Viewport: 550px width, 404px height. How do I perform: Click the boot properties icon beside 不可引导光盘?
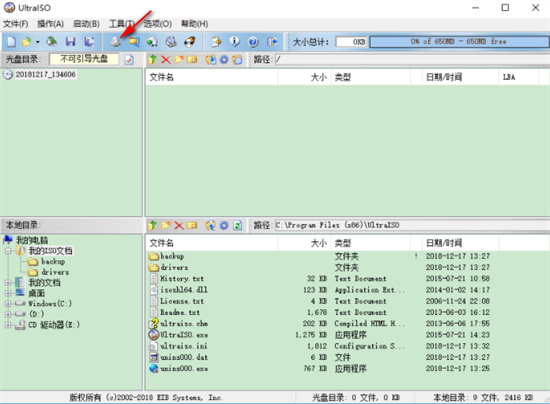tap(129, 60)
